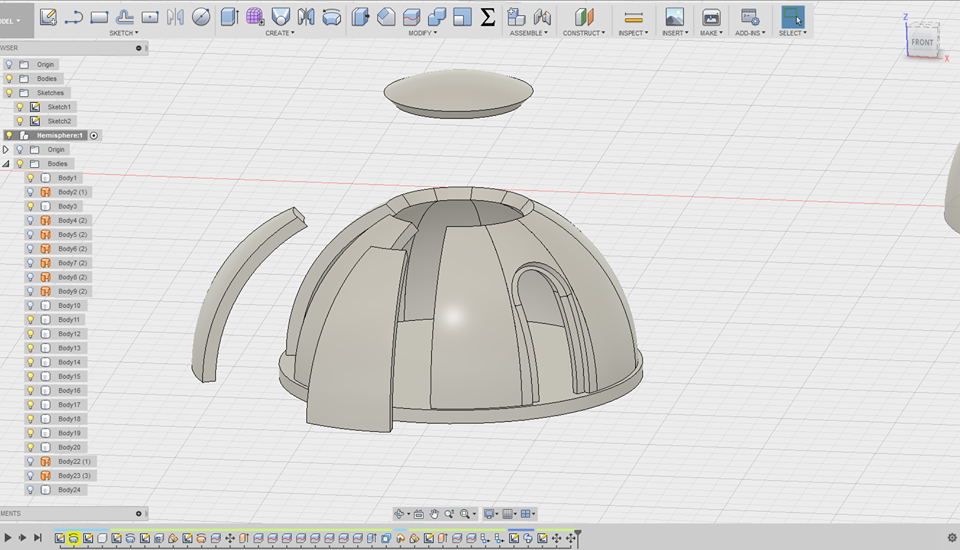Select the Hole creation tool
The image size is (960, 550).
280,17
